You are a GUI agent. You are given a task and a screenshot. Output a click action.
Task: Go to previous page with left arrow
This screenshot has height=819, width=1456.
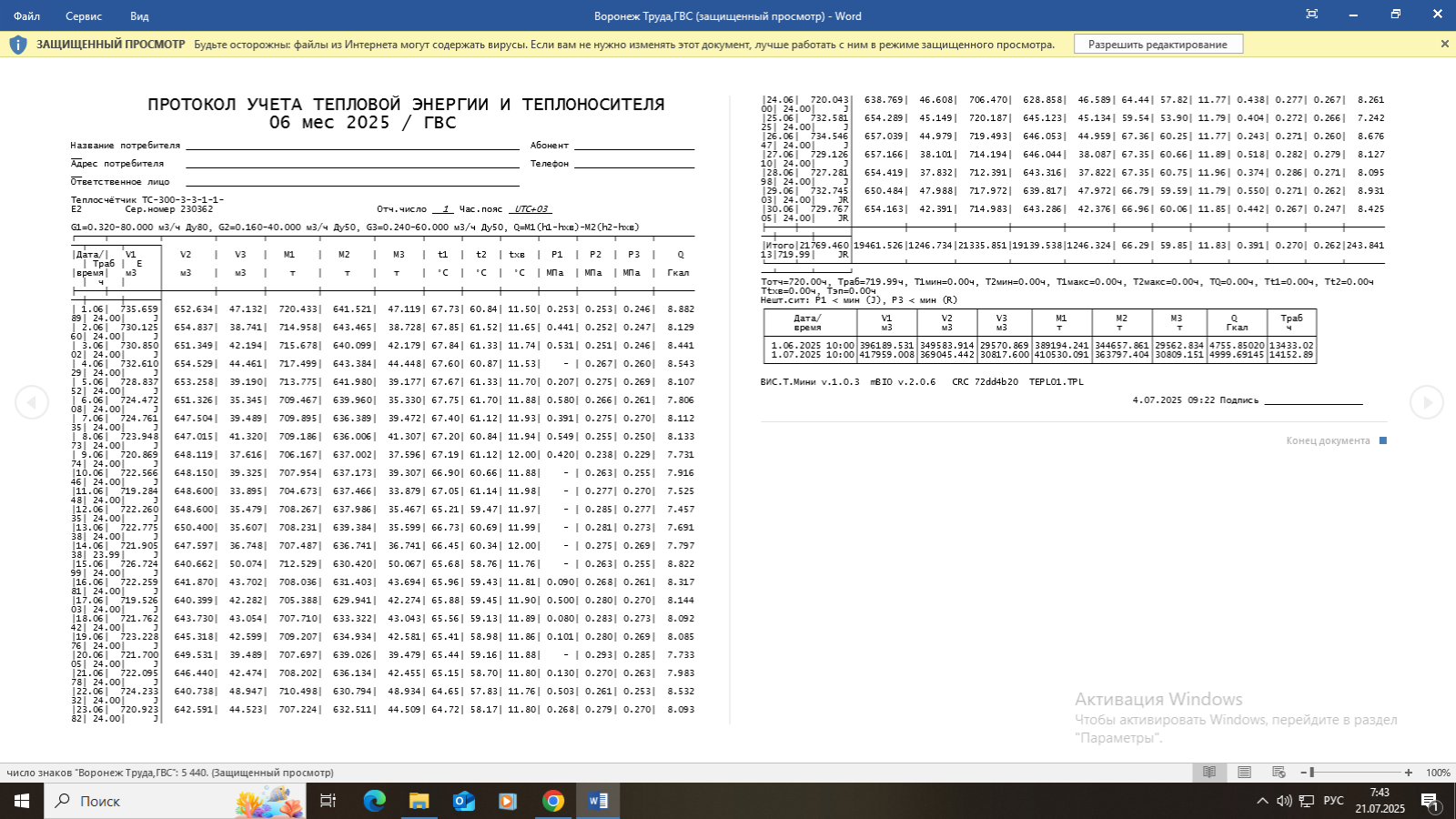pos(32,402)
